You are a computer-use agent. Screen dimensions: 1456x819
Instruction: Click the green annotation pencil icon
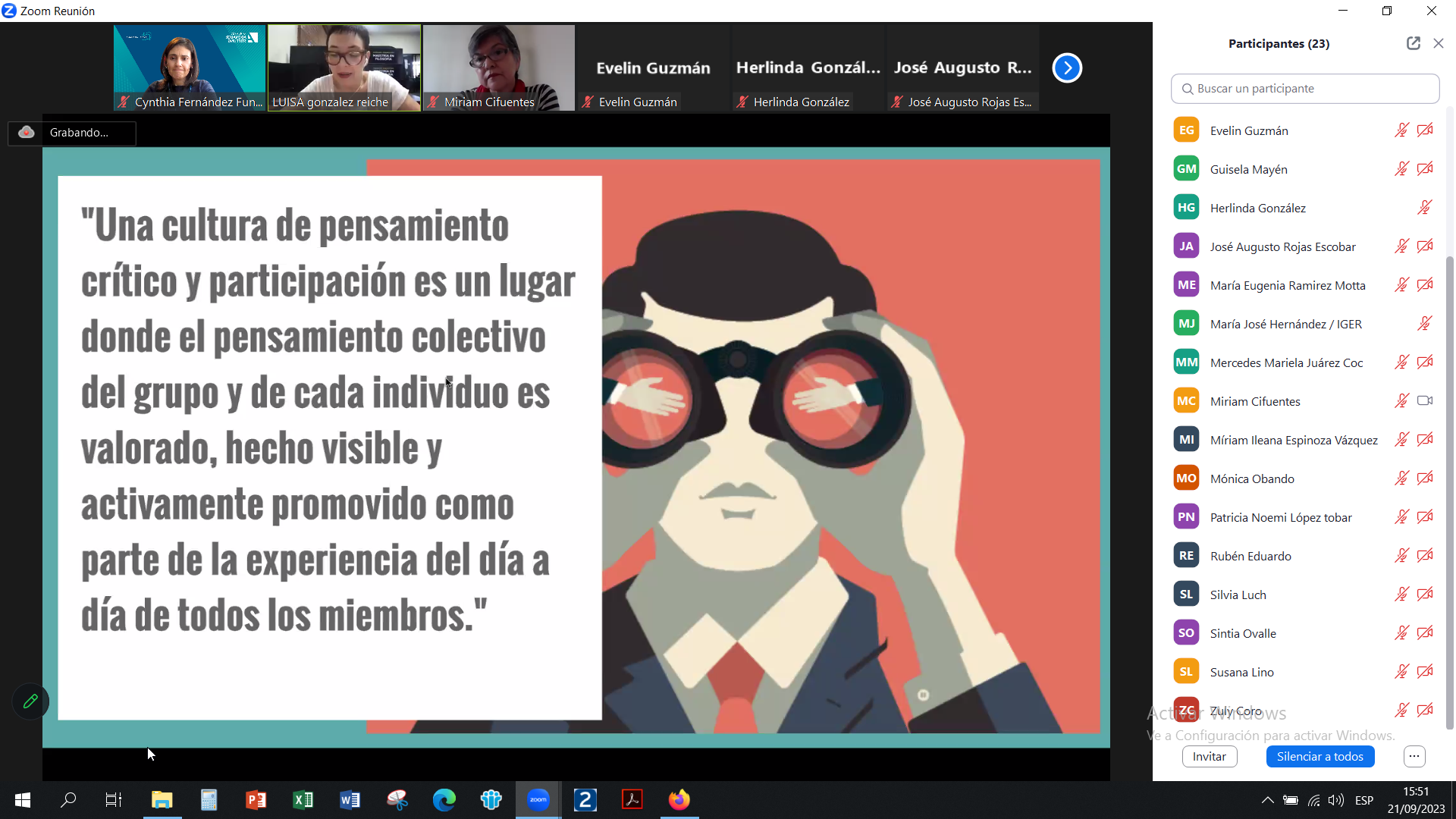tap(30, 701)
